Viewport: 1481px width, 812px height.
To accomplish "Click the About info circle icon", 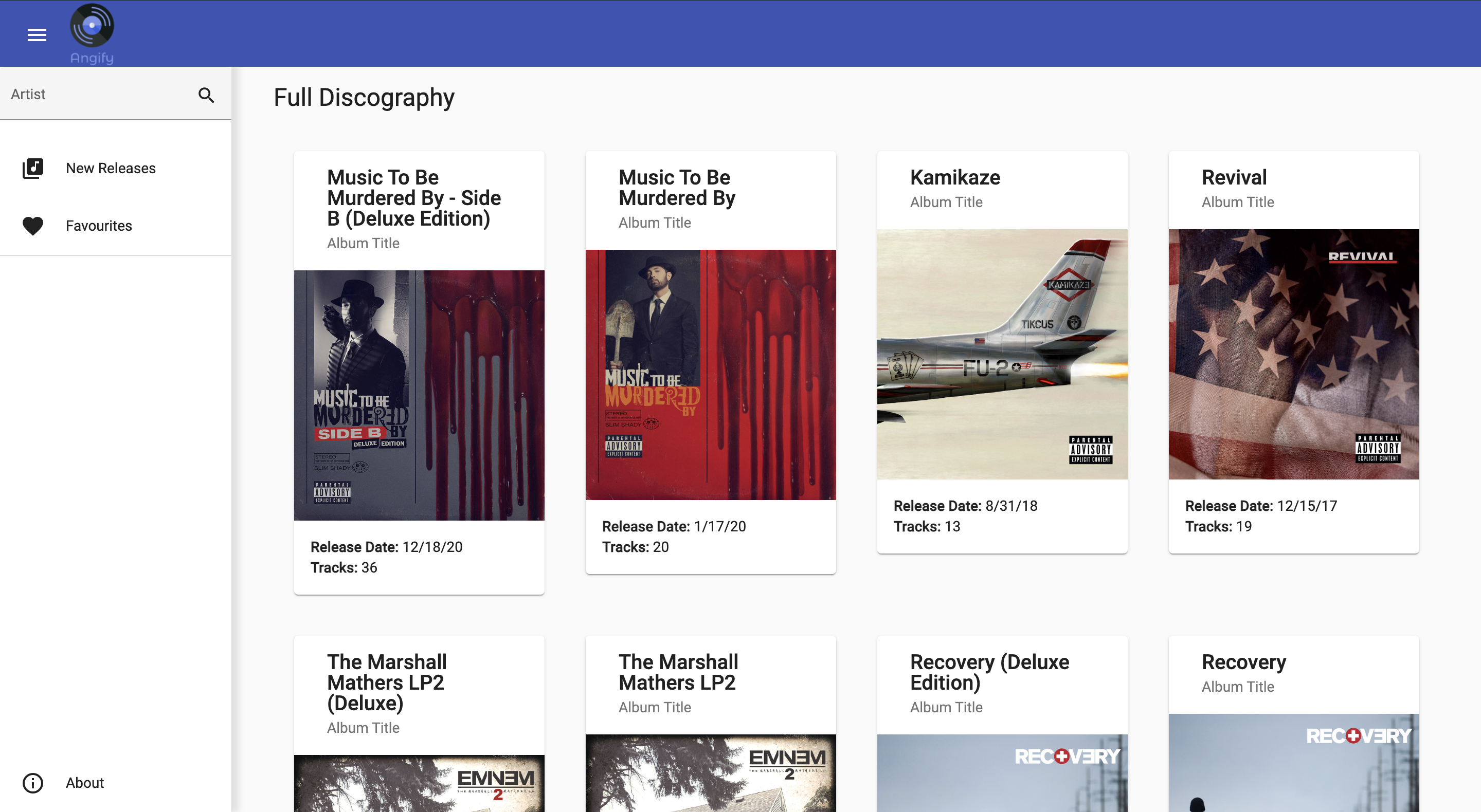I will pos(33,783).
